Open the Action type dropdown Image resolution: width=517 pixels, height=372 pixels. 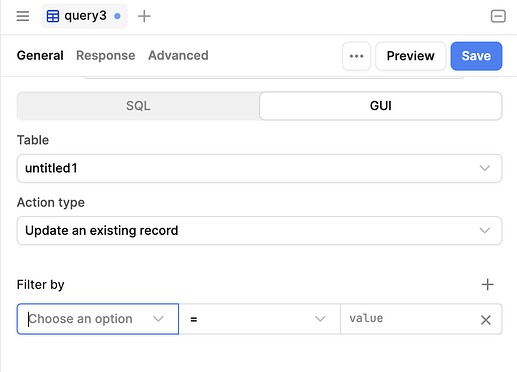(259, 231)
